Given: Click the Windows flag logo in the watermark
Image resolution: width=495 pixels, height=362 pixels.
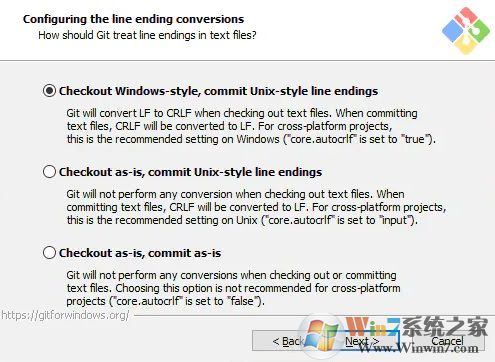Looking at the screenshot, I should tap(322, 335).
